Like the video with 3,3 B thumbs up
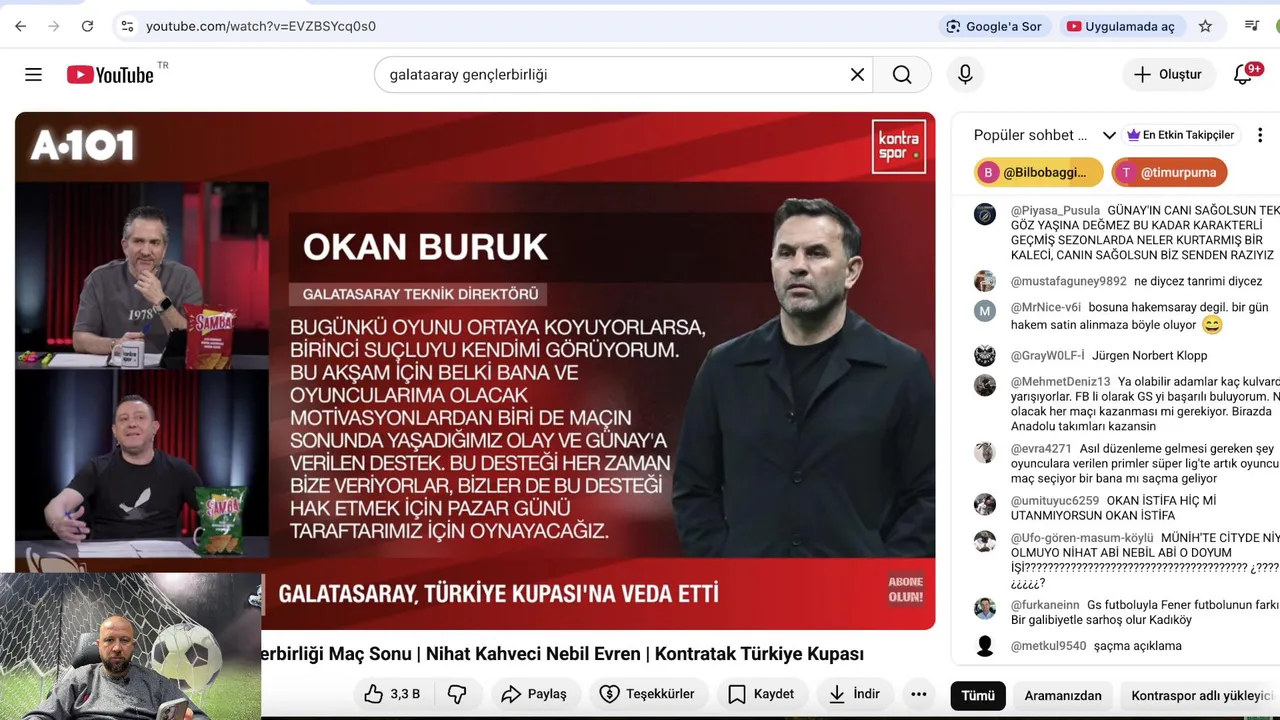 coord(392,694)
